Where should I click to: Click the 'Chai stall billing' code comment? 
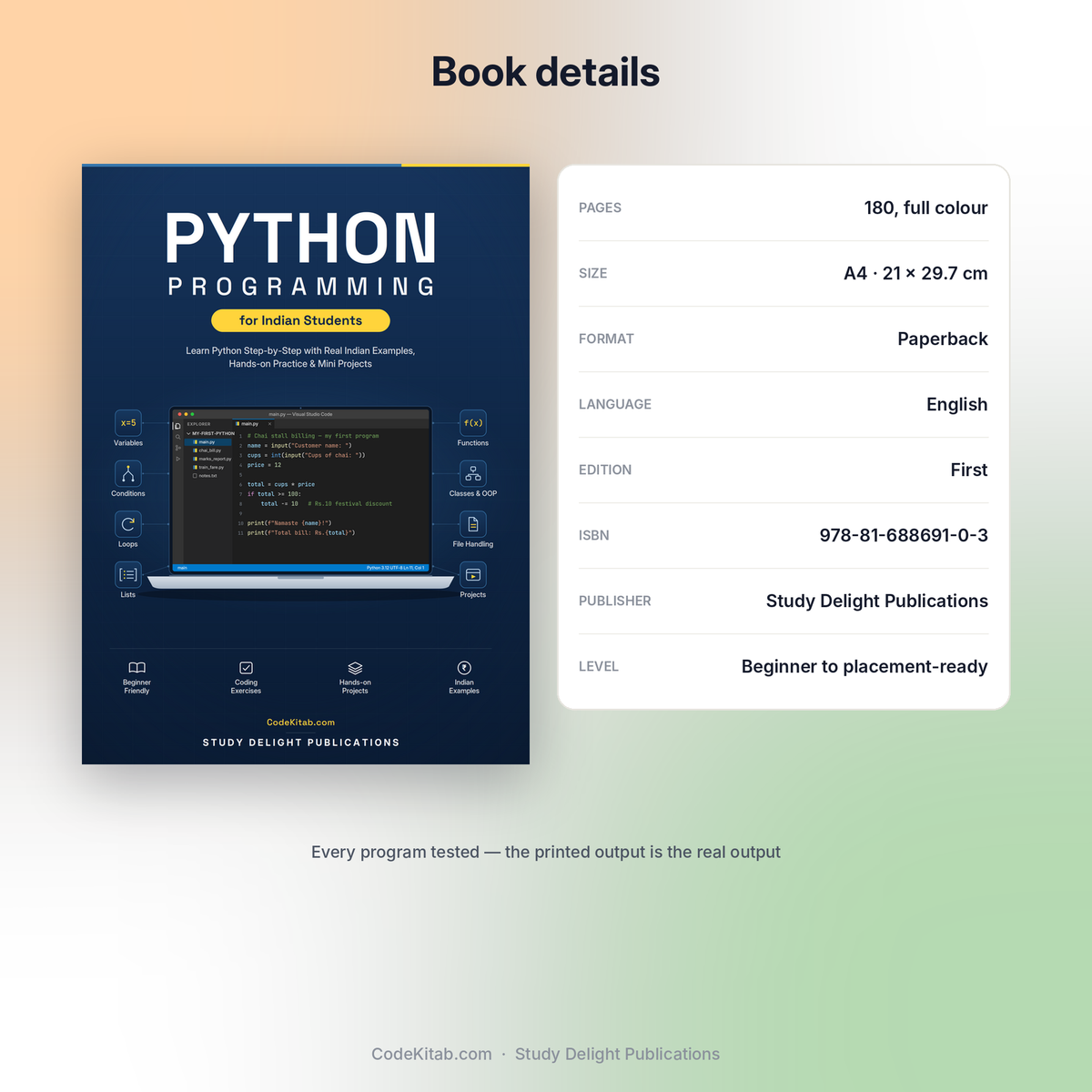(x=313, y=436)
